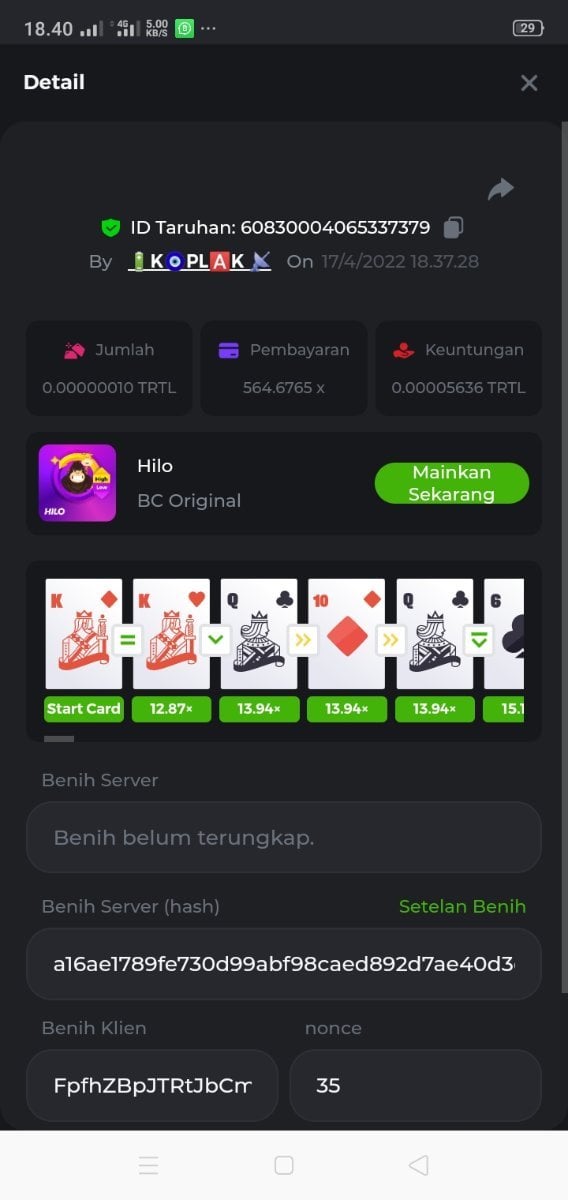Viewport: 568px width, 1200px height.
Task: Open Setelan Benih seed settings
Action: [462, 906]
